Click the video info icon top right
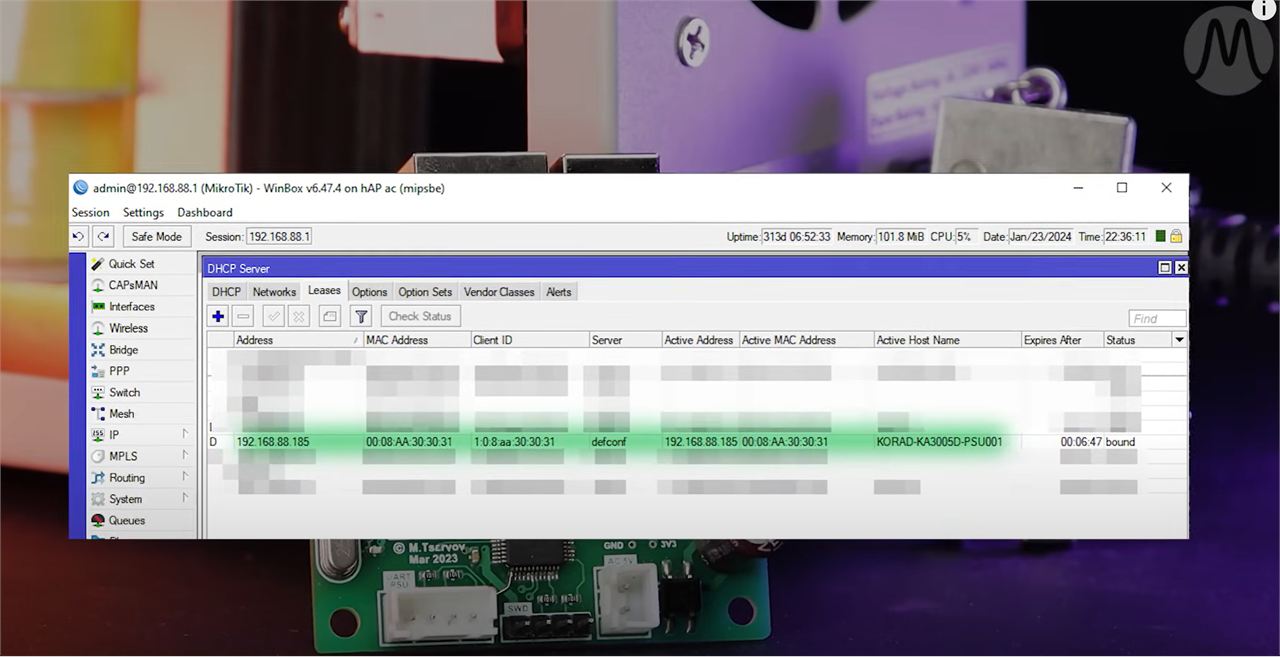This screenshot has height=657, width=1280. coord(1266,10)
